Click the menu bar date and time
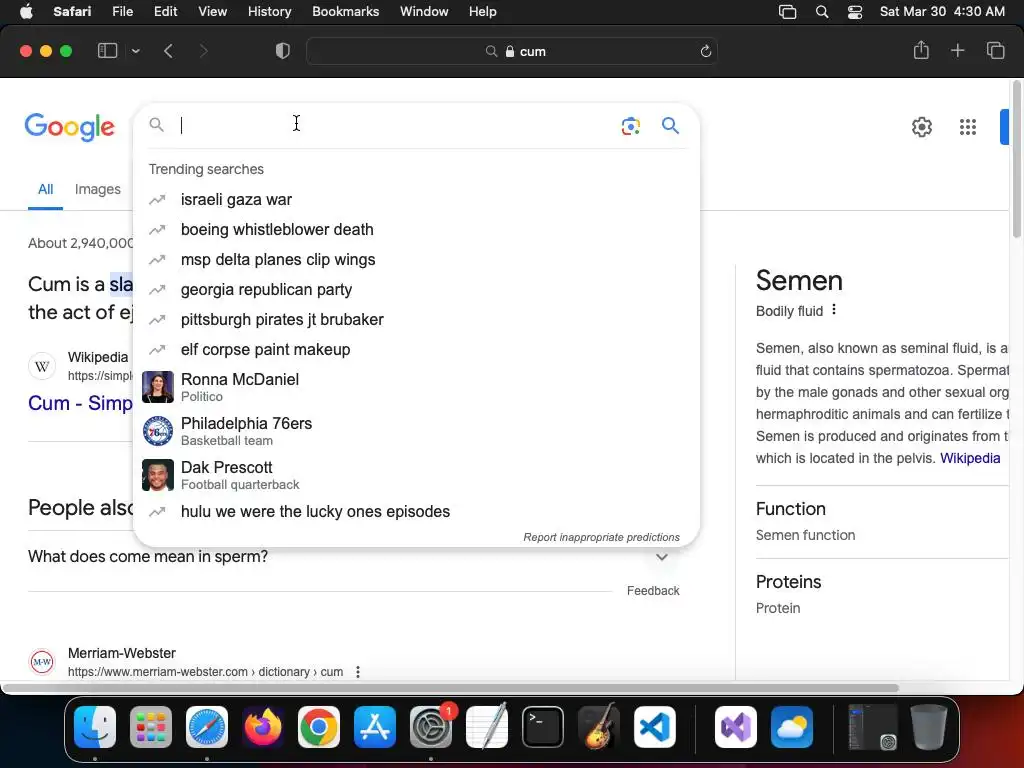This screenshot has width=1024, height=768. (x=942, y=12)
